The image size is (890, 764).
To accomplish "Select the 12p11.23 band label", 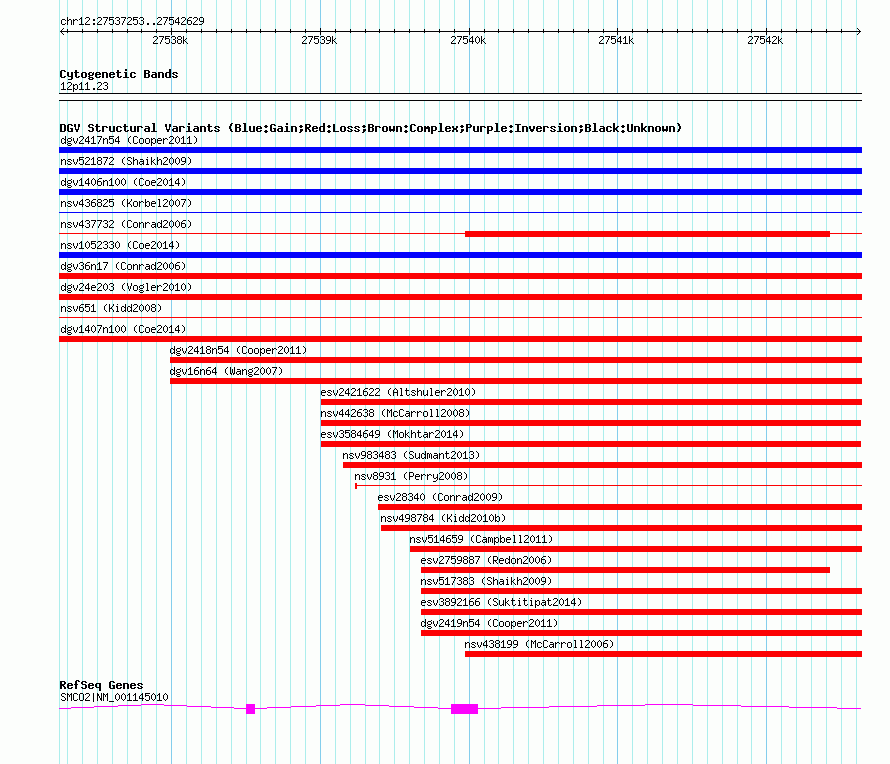I will click(84, 86).
